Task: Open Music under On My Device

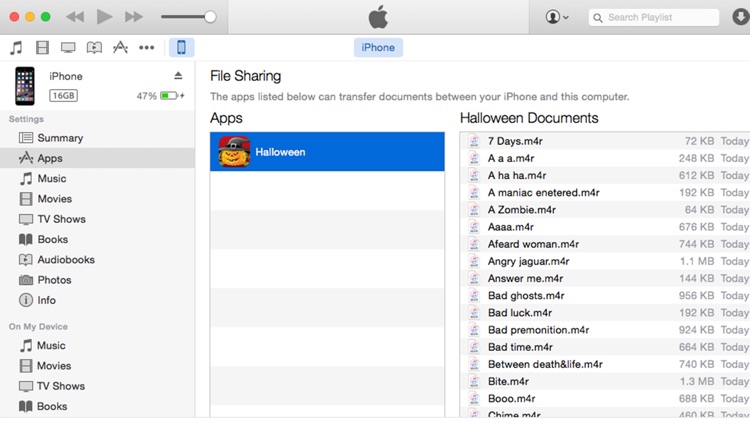Action: 97,345
